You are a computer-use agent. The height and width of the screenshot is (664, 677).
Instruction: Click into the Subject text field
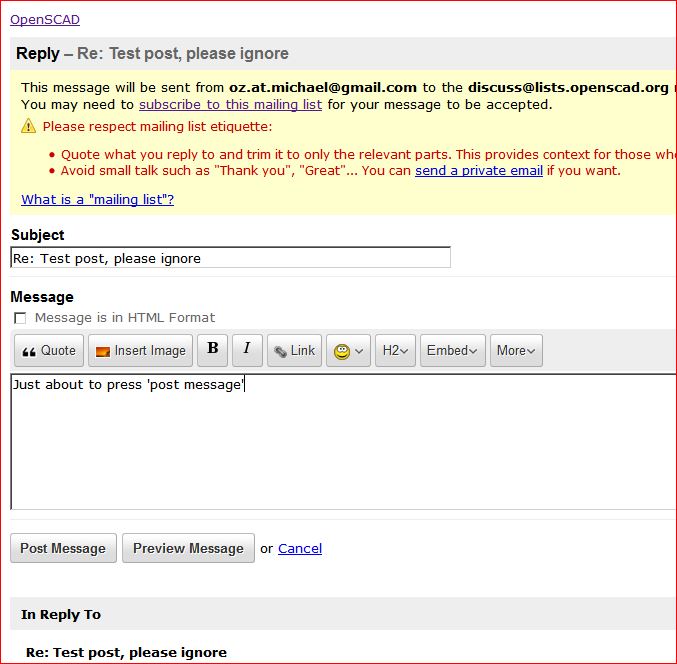230,258
